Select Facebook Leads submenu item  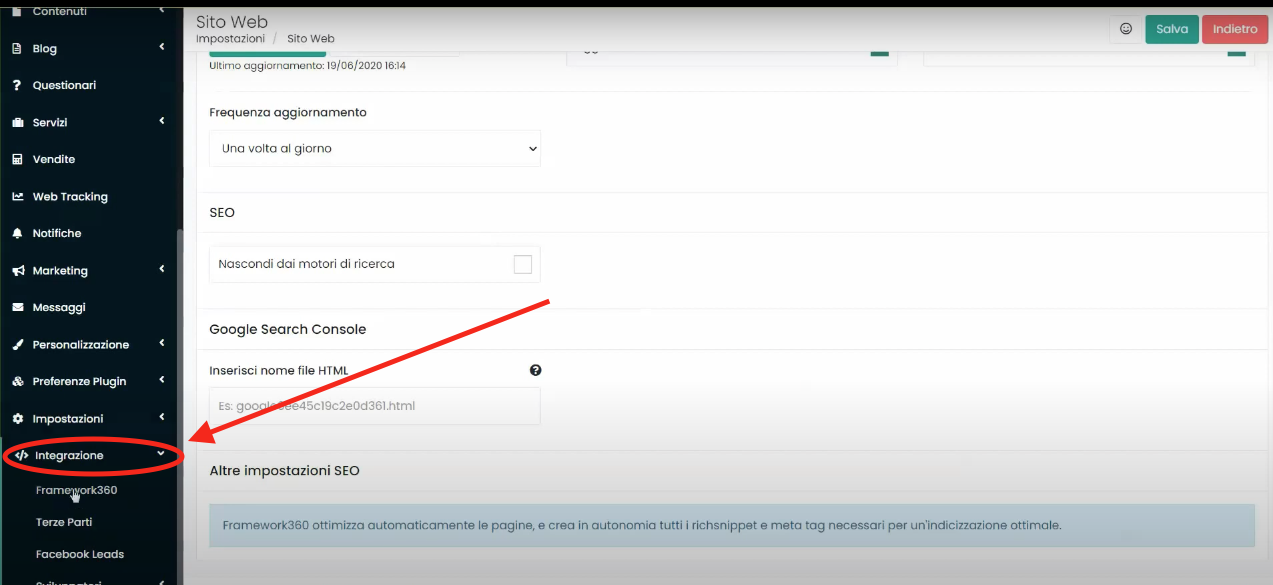point(80,554)
